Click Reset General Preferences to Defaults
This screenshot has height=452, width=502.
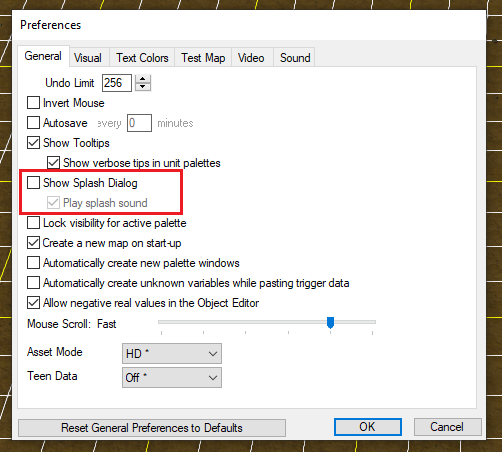(152, 428)
